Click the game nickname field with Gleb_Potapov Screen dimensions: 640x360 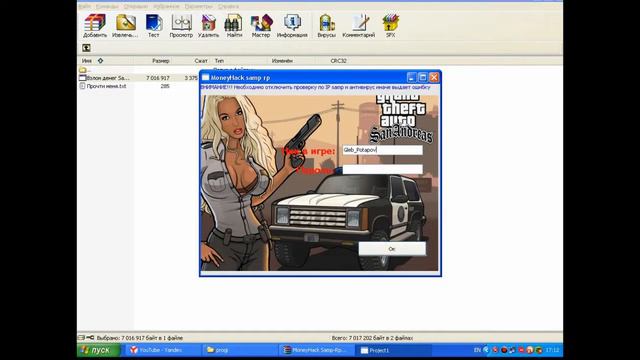click(x=382, y=150)
